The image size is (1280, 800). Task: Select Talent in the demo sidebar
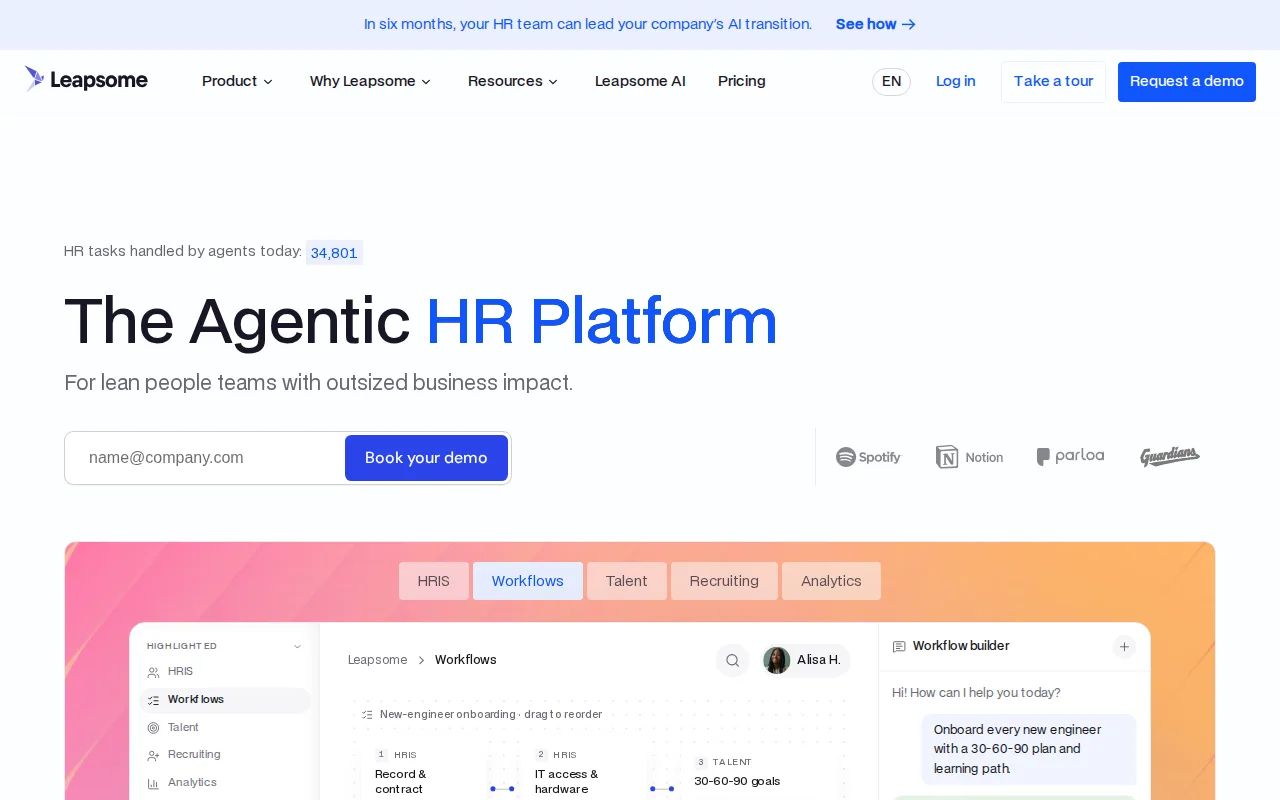coord(225,727)
